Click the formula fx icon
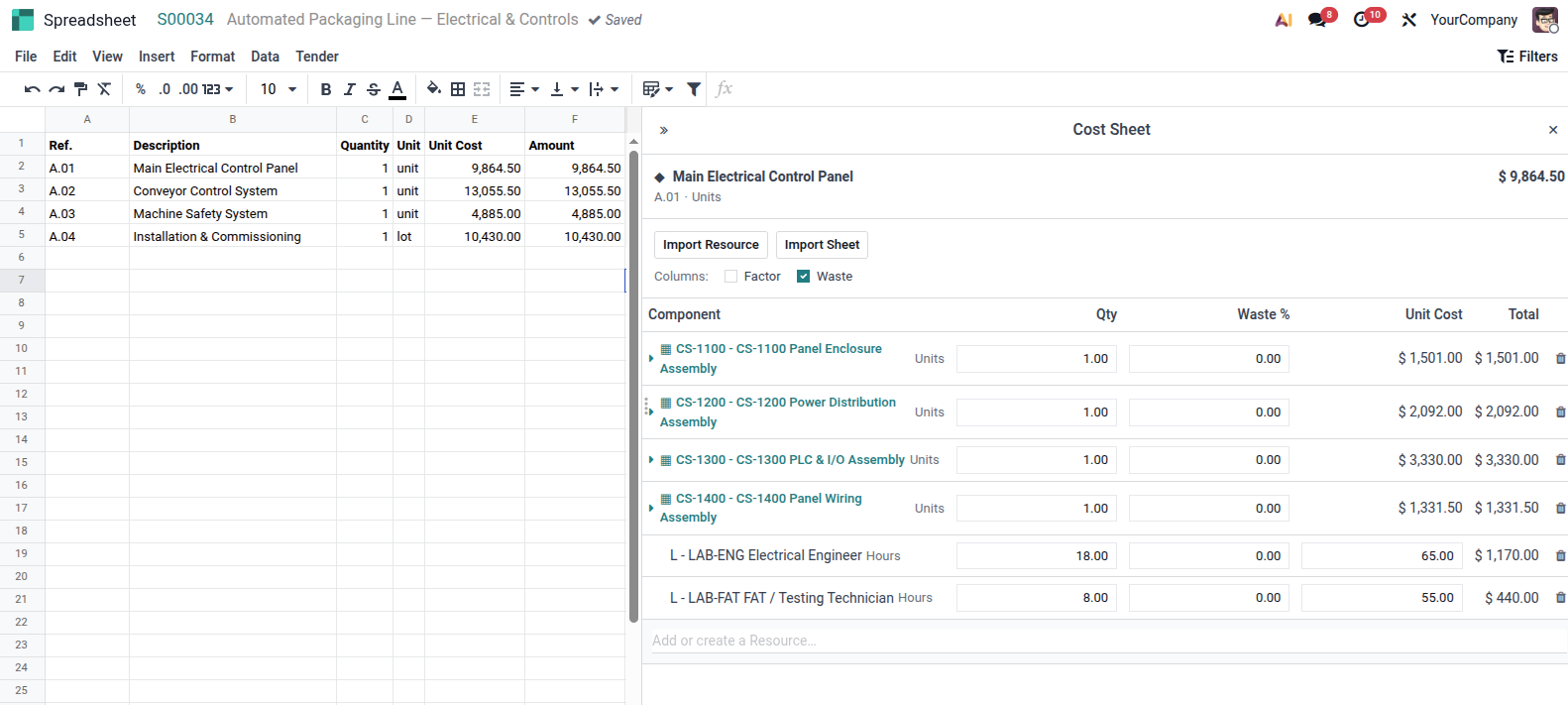 coord(725,89)
